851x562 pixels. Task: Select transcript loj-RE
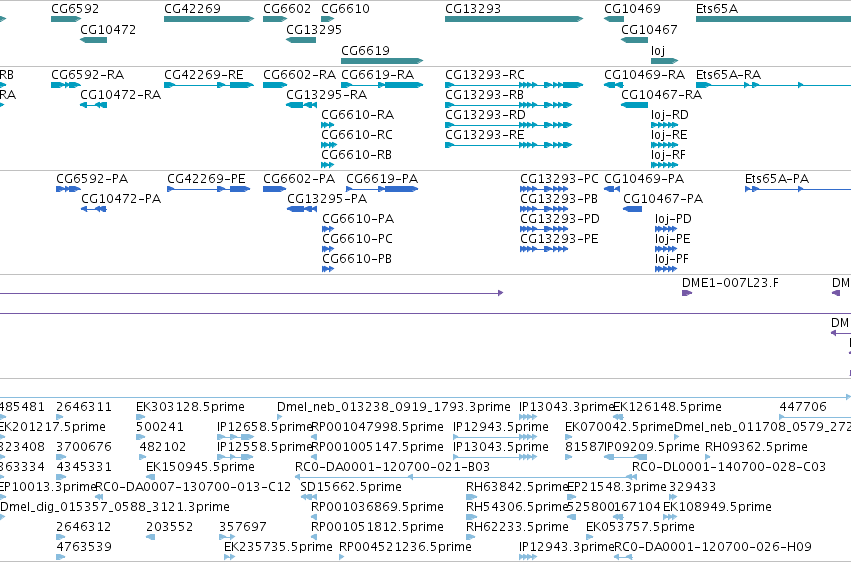click(x=669, y=135)
